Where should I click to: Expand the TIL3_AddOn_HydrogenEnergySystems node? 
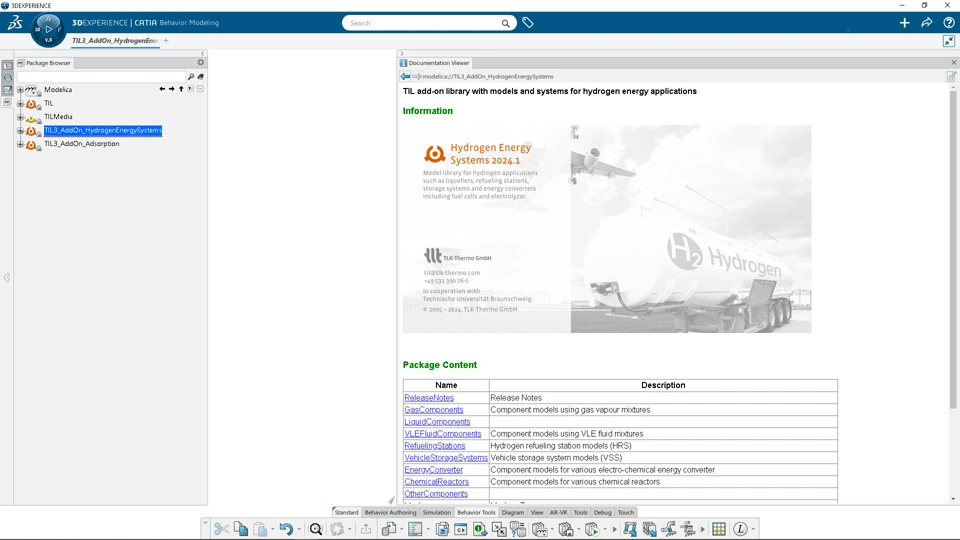click(x=20, y=130)
